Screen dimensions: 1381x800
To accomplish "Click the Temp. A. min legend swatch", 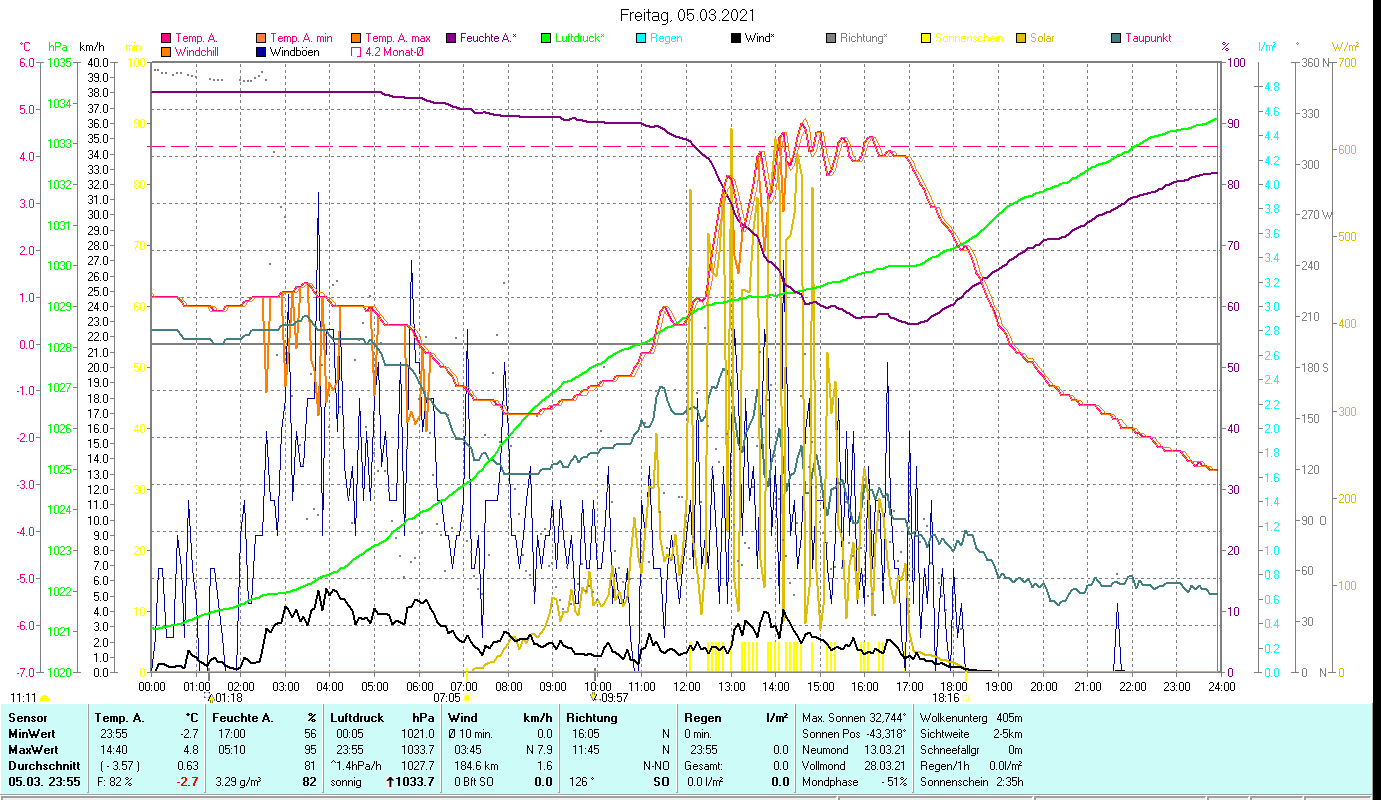I will pos(261,38).
